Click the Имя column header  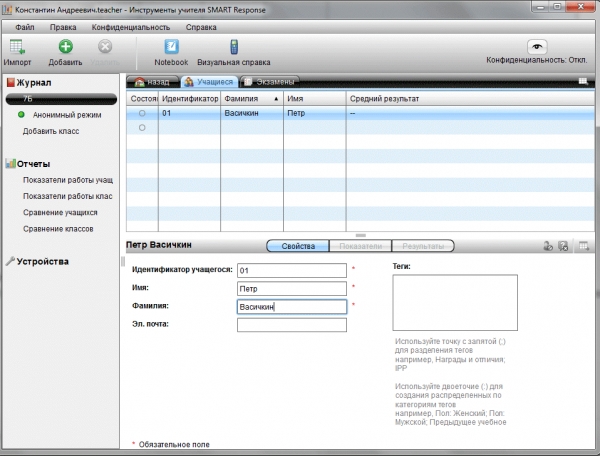pyautogui.click(x=315, y=99)
